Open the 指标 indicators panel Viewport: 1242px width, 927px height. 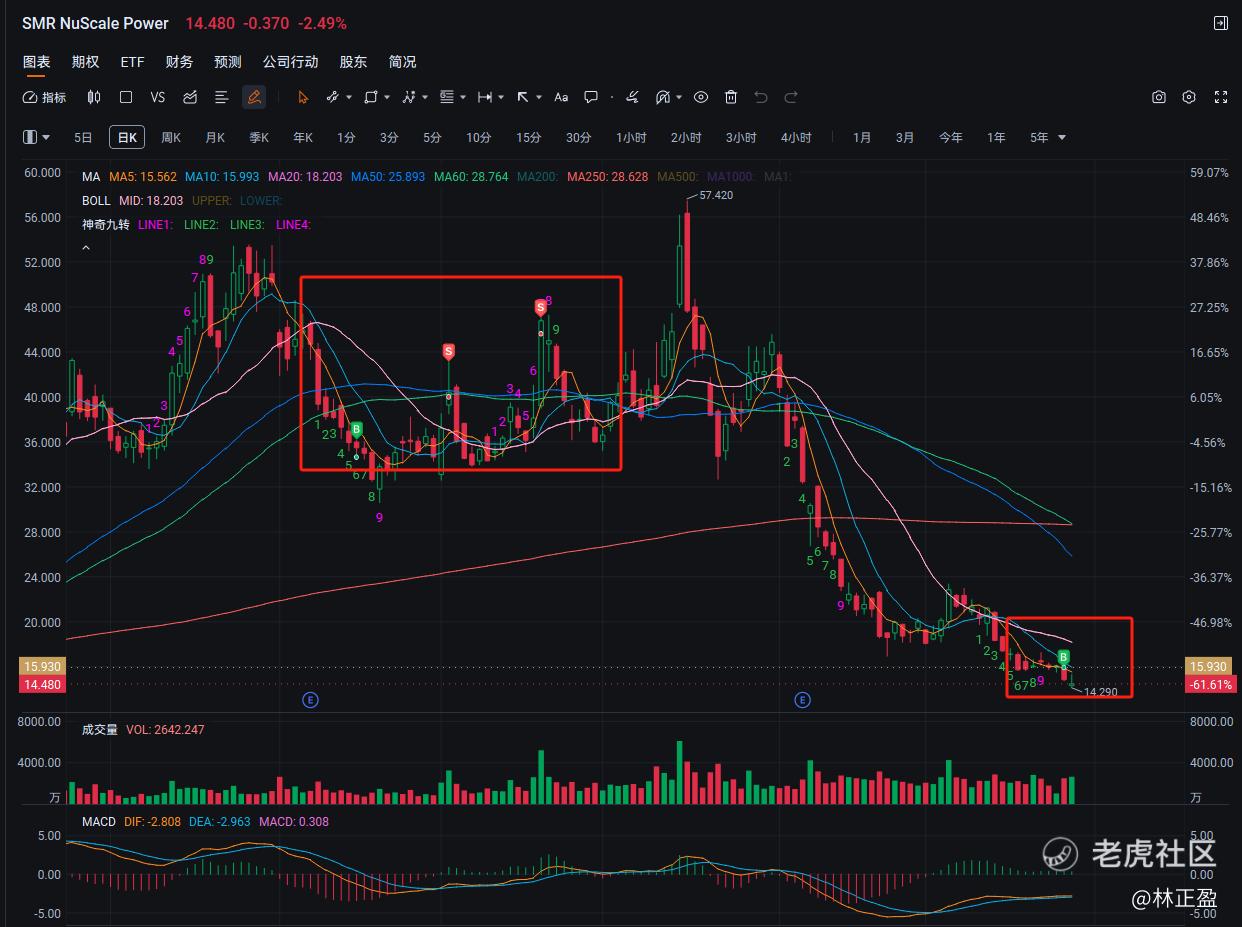(x=44, y=97)
